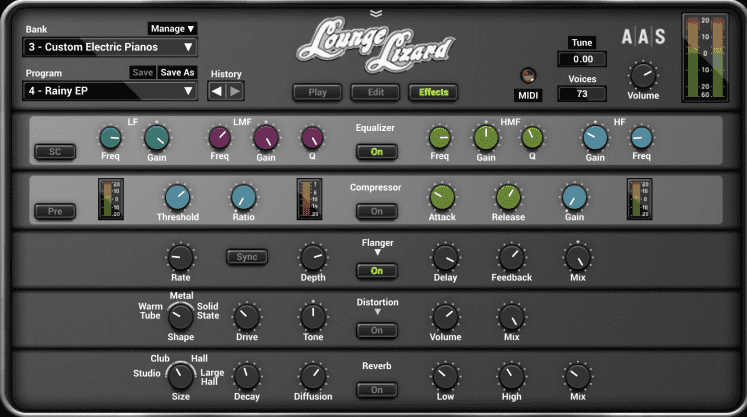Click the master output level meter
The image size is (747, 417).
(x=705, y=58)
